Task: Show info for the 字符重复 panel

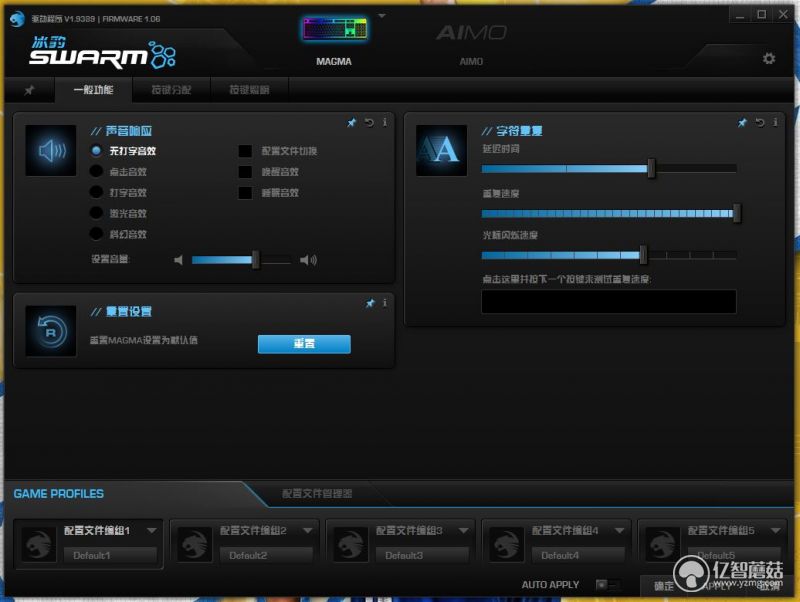Action: tap(776, 122)
